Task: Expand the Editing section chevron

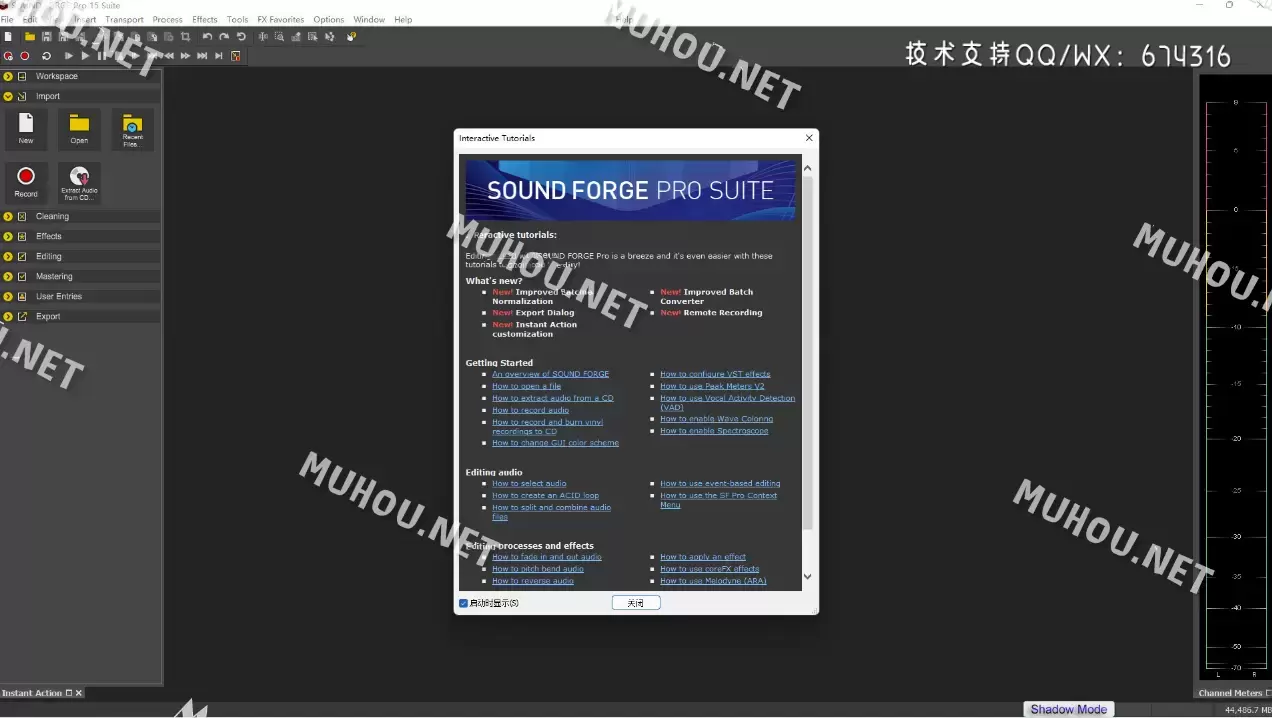Action: (8, 256)
